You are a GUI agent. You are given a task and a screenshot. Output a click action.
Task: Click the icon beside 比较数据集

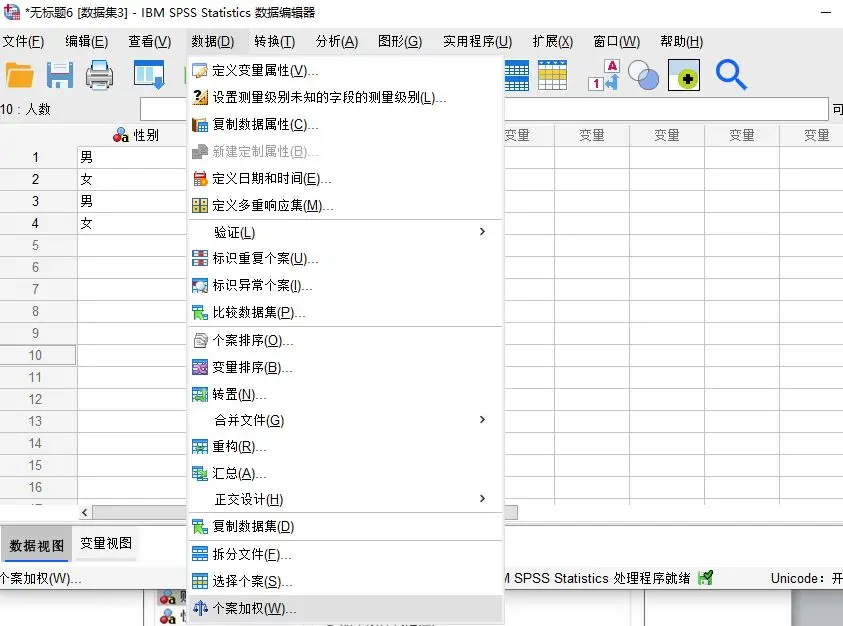coord(200,312)
